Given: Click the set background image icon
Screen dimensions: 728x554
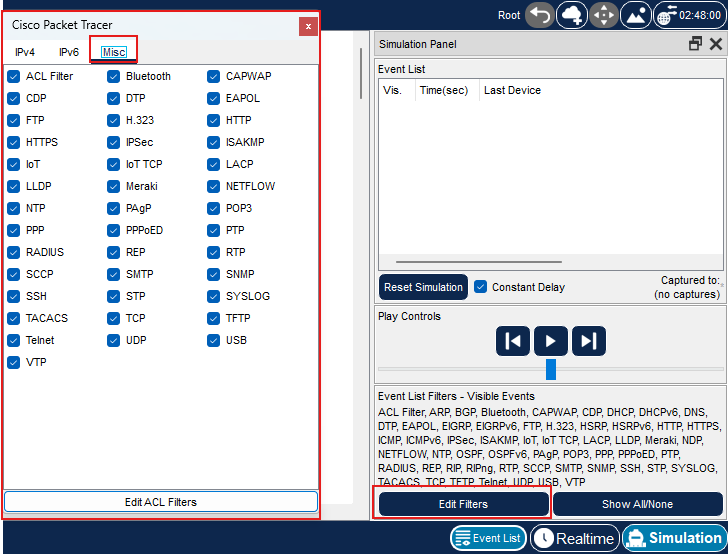Looking at the screenshot, I should click(636, 15).
